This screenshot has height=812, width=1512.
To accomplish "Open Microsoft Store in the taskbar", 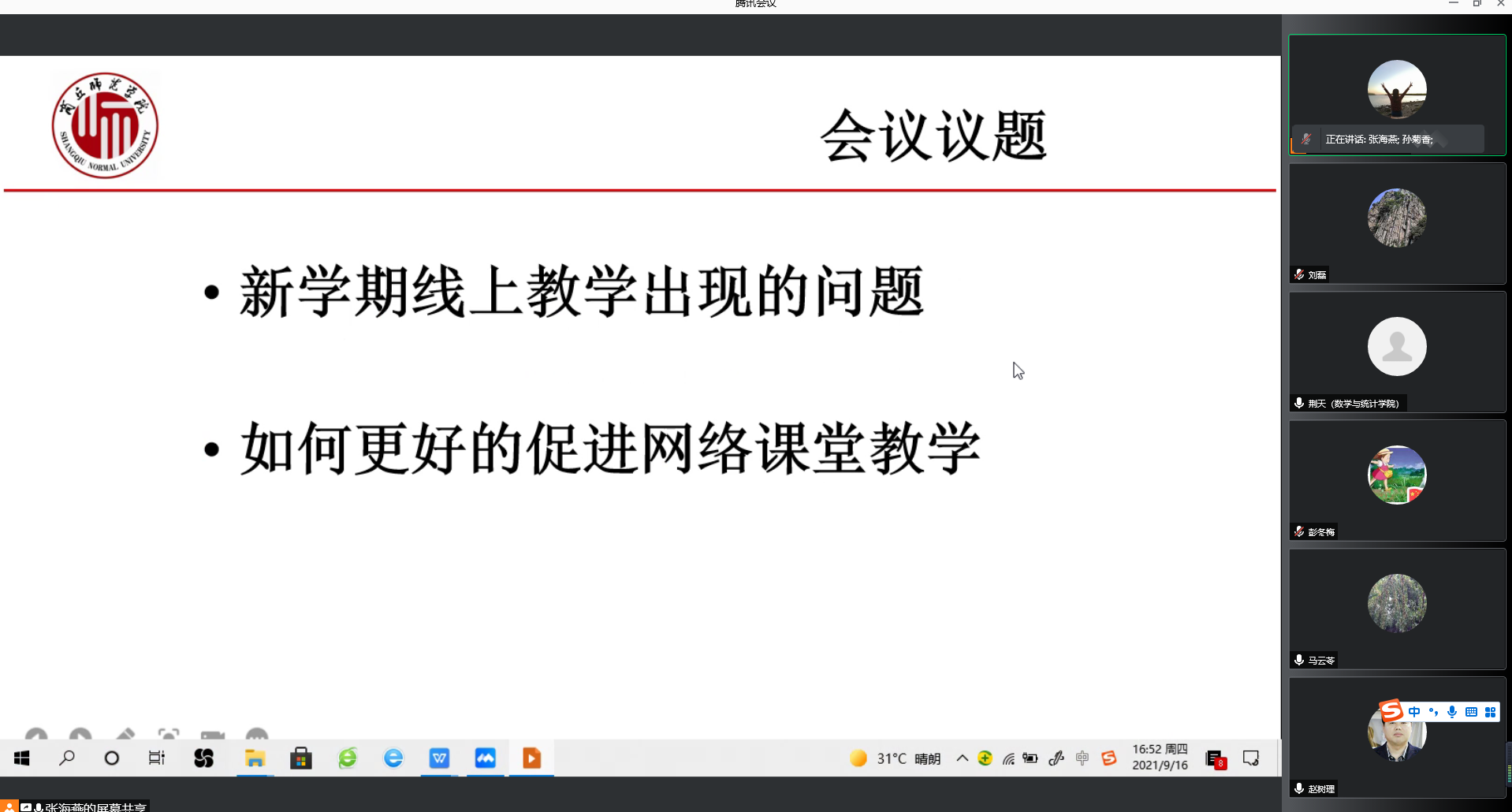I will 301,758.
